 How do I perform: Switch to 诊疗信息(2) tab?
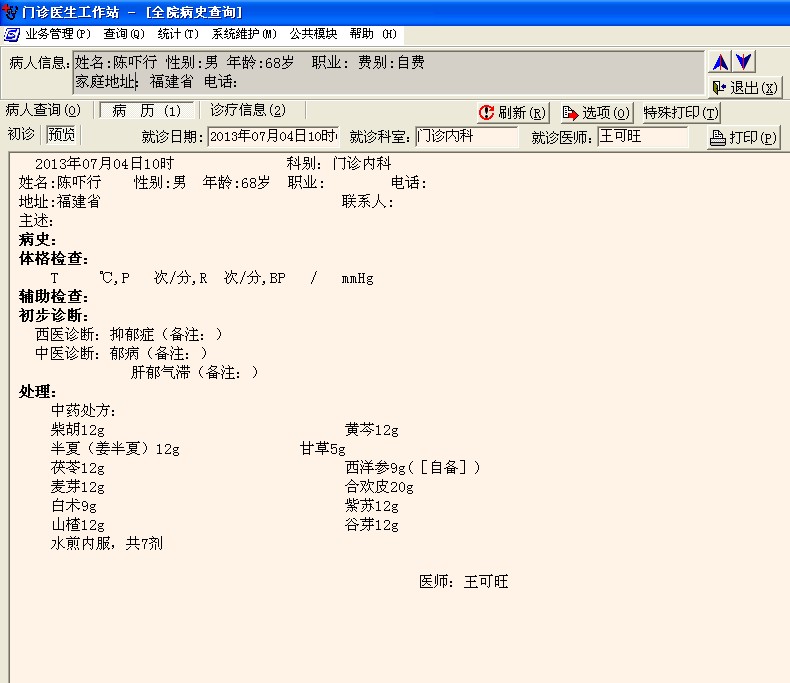248,110
